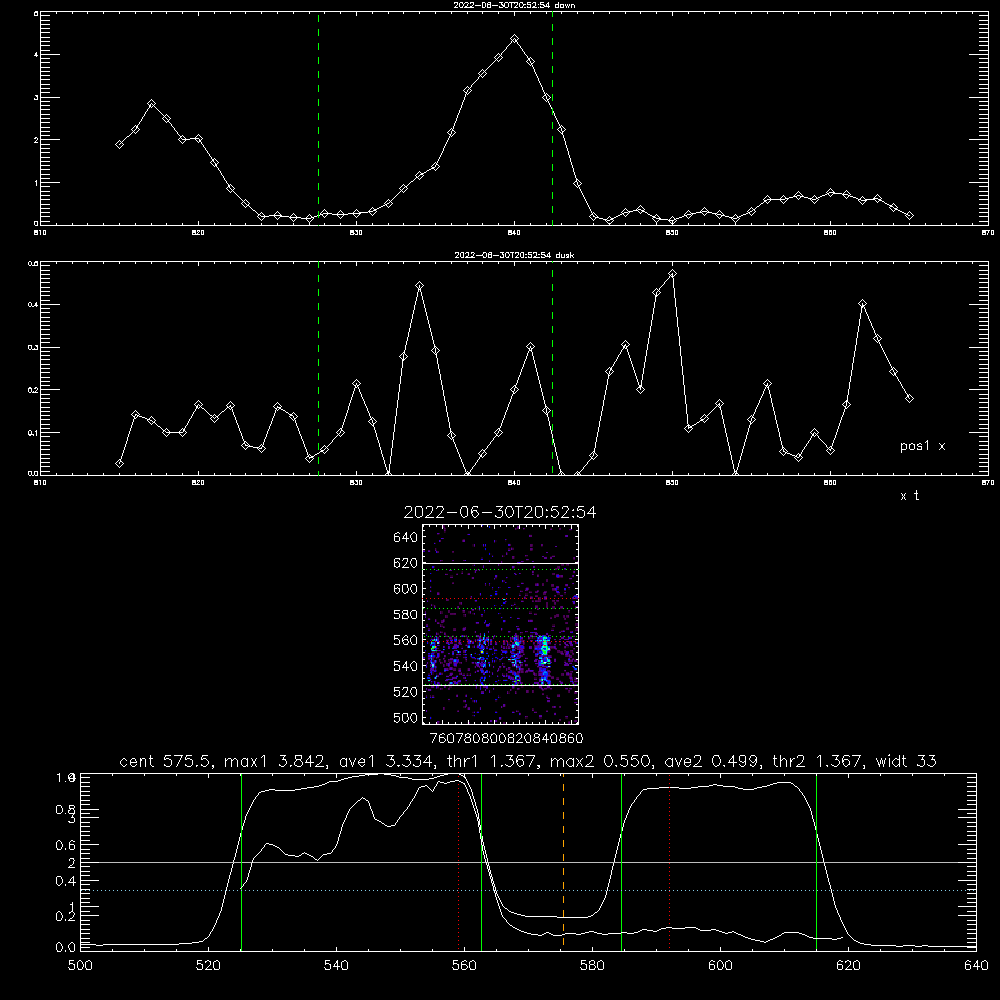Click the right green dashed line in the dawn plot
Screen dimensions: 1000x1000
[552, 119]
